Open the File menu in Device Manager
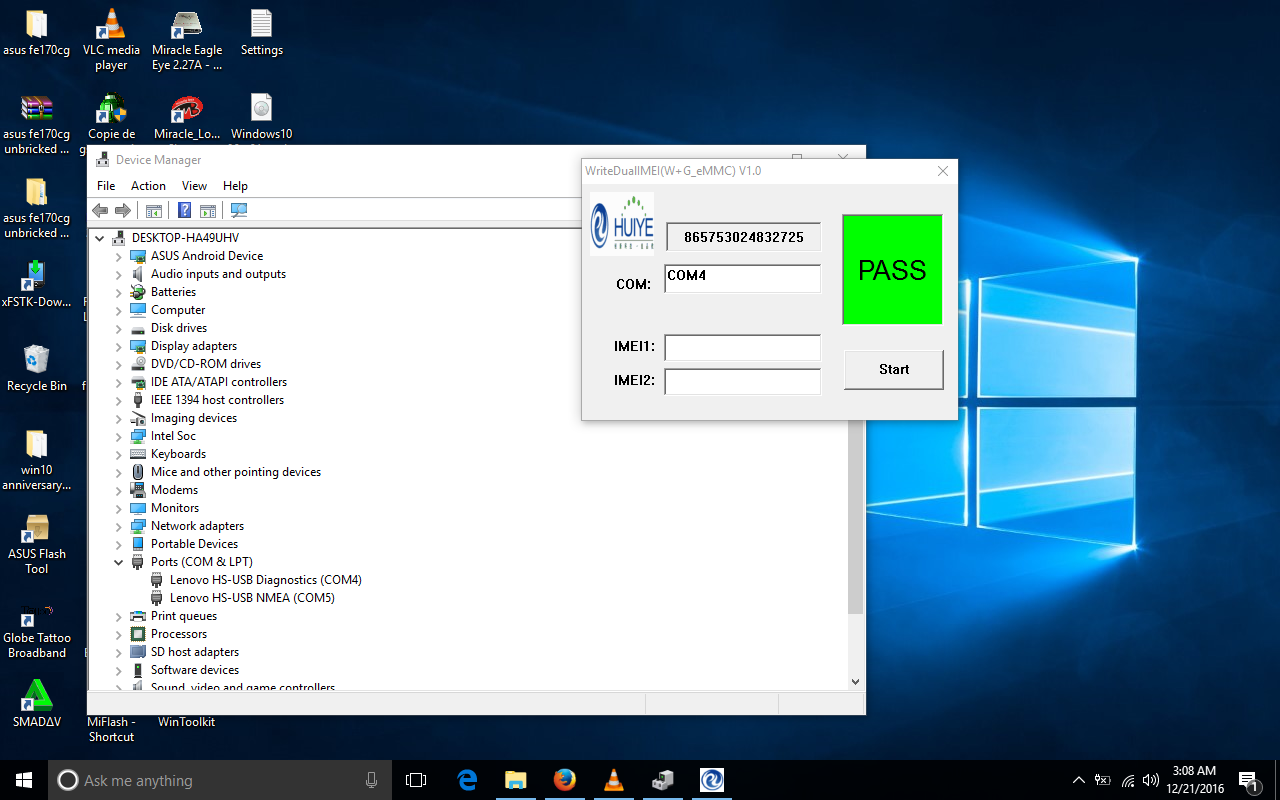 [x=106, y=186]
